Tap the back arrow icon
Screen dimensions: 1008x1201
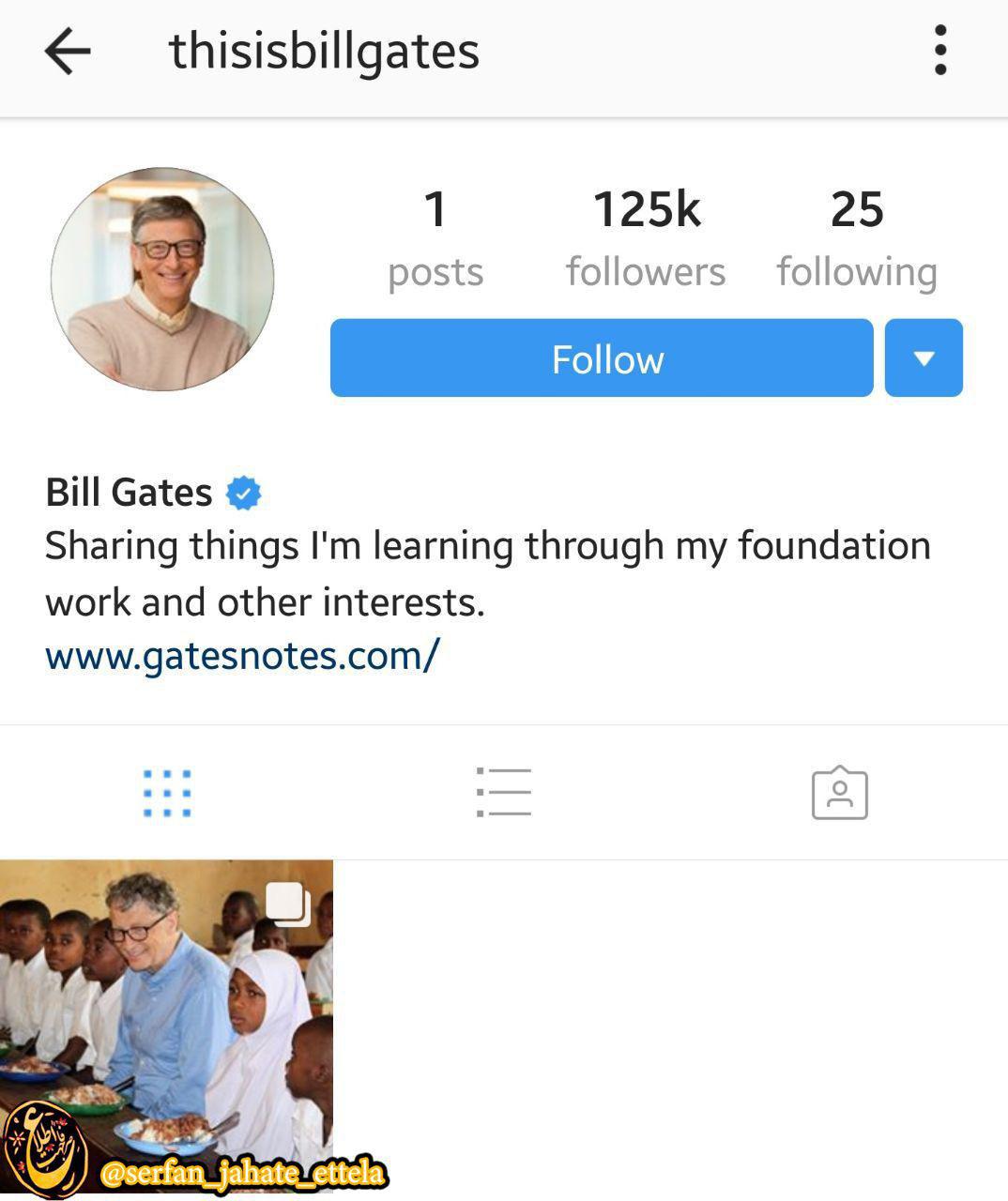click(x=68, y=51)
